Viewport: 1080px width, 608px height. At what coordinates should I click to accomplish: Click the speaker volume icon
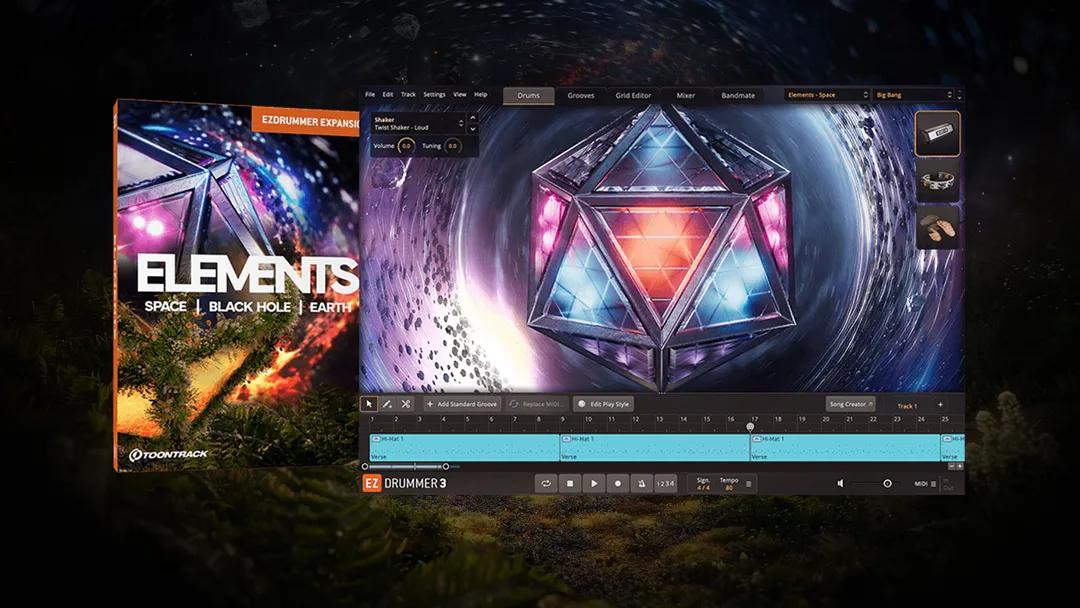click(x=840, y=484)
